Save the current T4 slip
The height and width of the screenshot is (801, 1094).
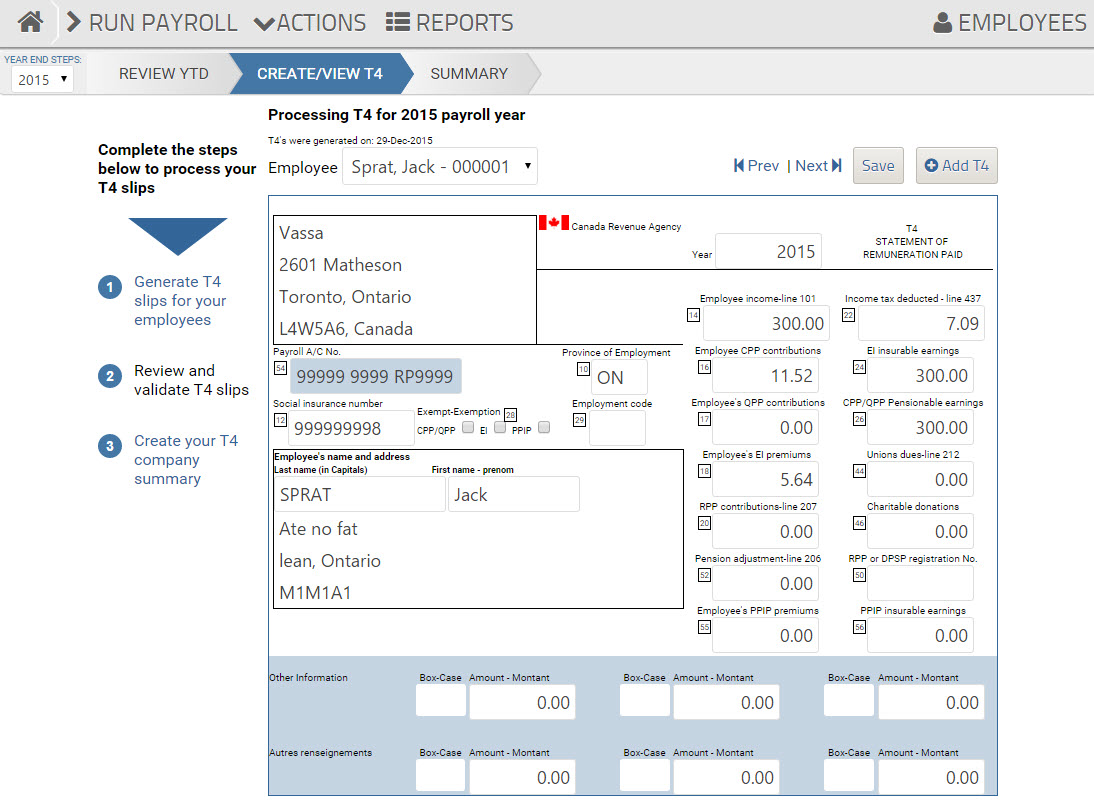click(x=877, y=165)
